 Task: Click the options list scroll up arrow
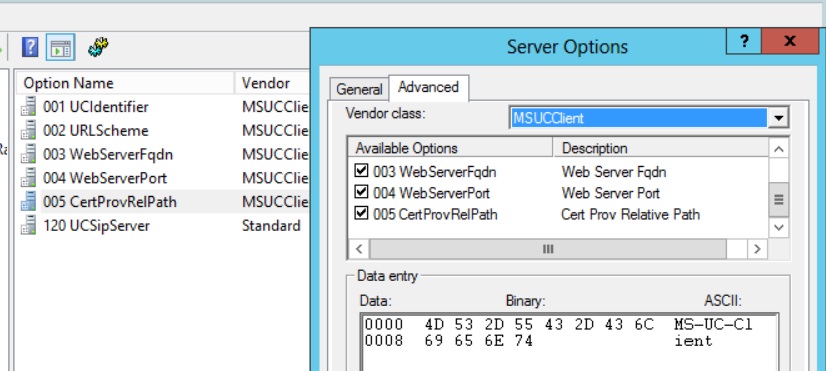point(779,149)
